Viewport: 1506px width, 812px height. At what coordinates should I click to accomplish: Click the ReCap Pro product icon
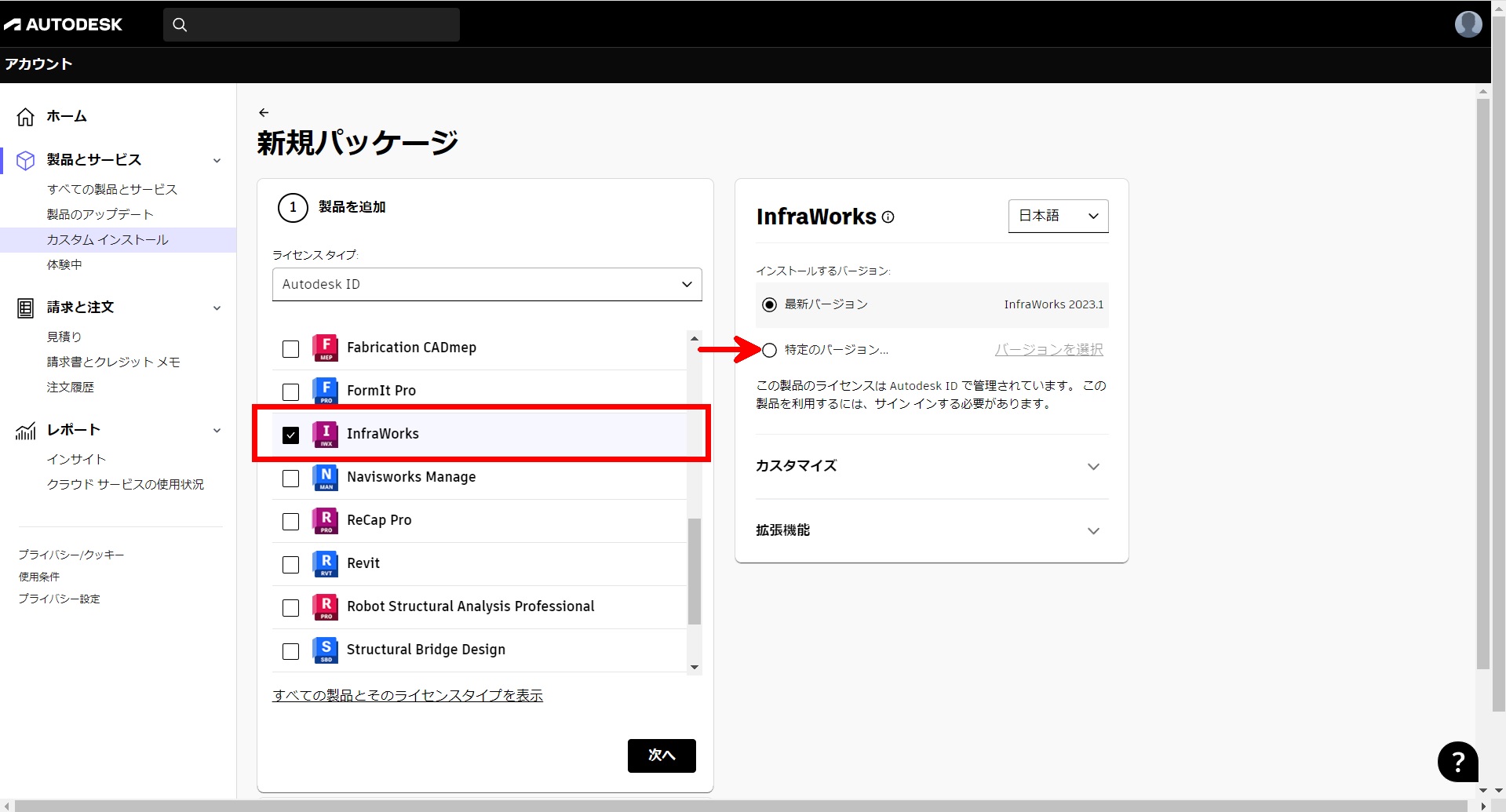(326, 520)
